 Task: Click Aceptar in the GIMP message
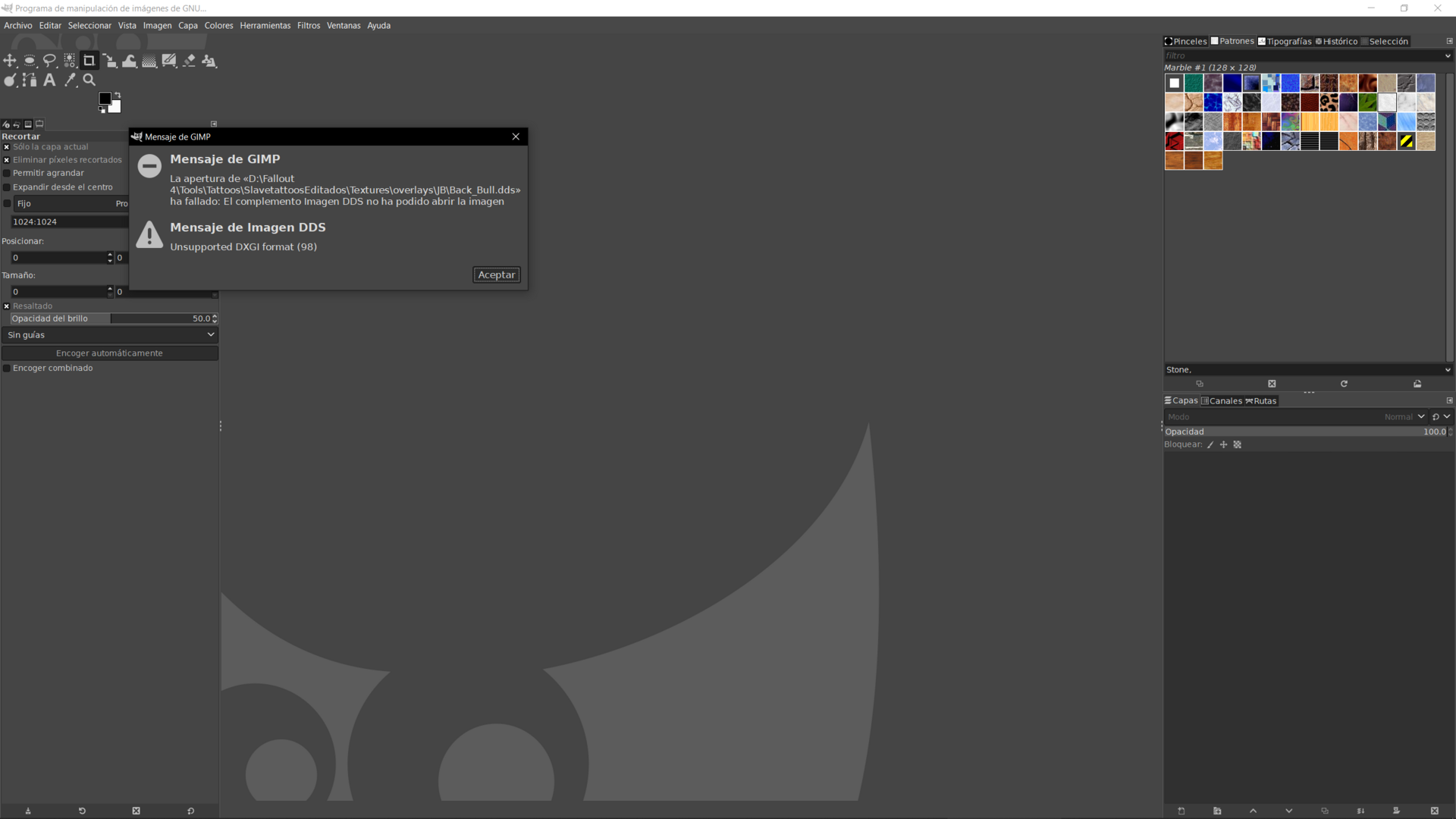pyautogui.click(x=497, y=275)
